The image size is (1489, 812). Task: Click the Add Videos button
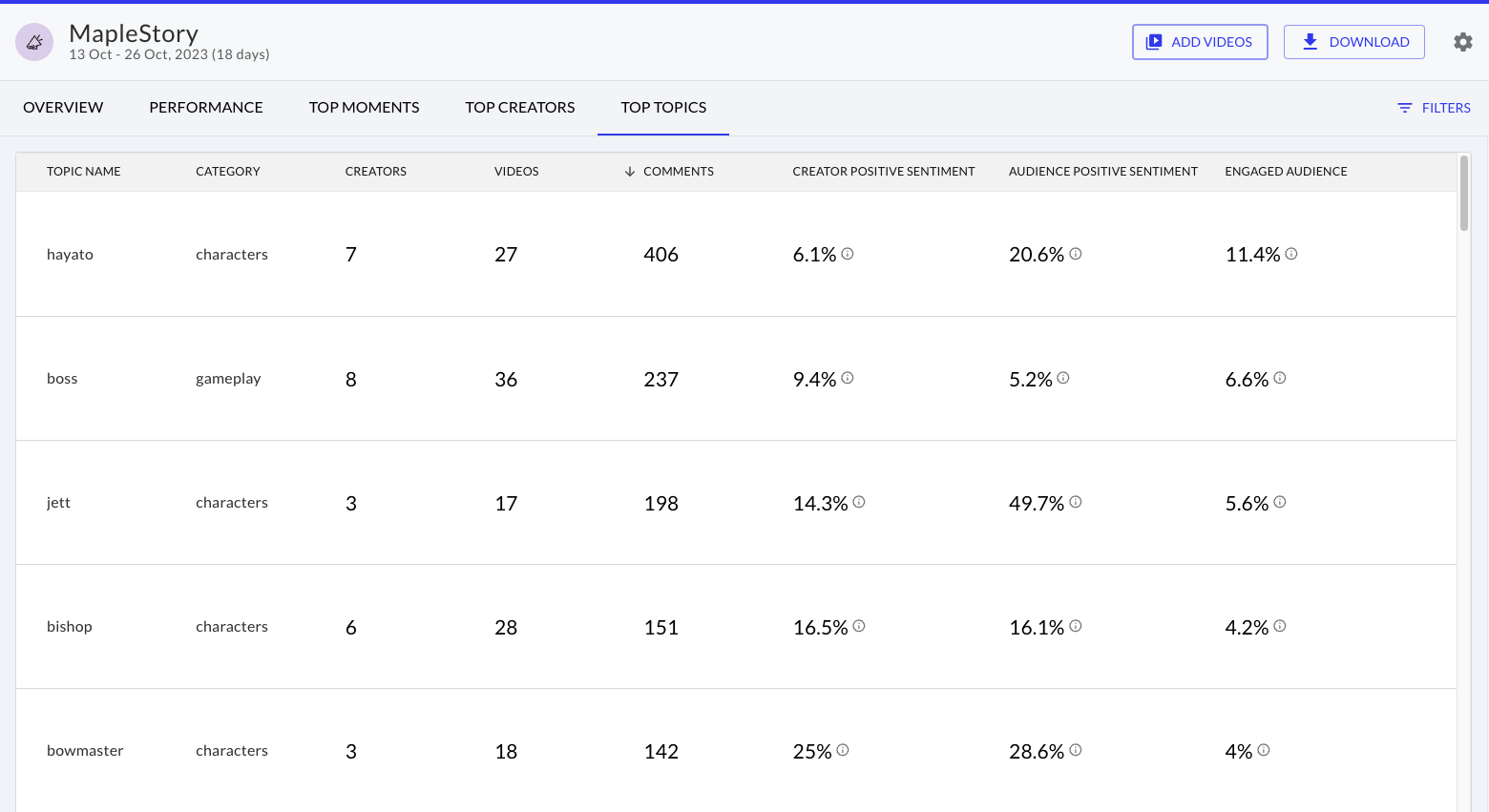point(1200,42)
